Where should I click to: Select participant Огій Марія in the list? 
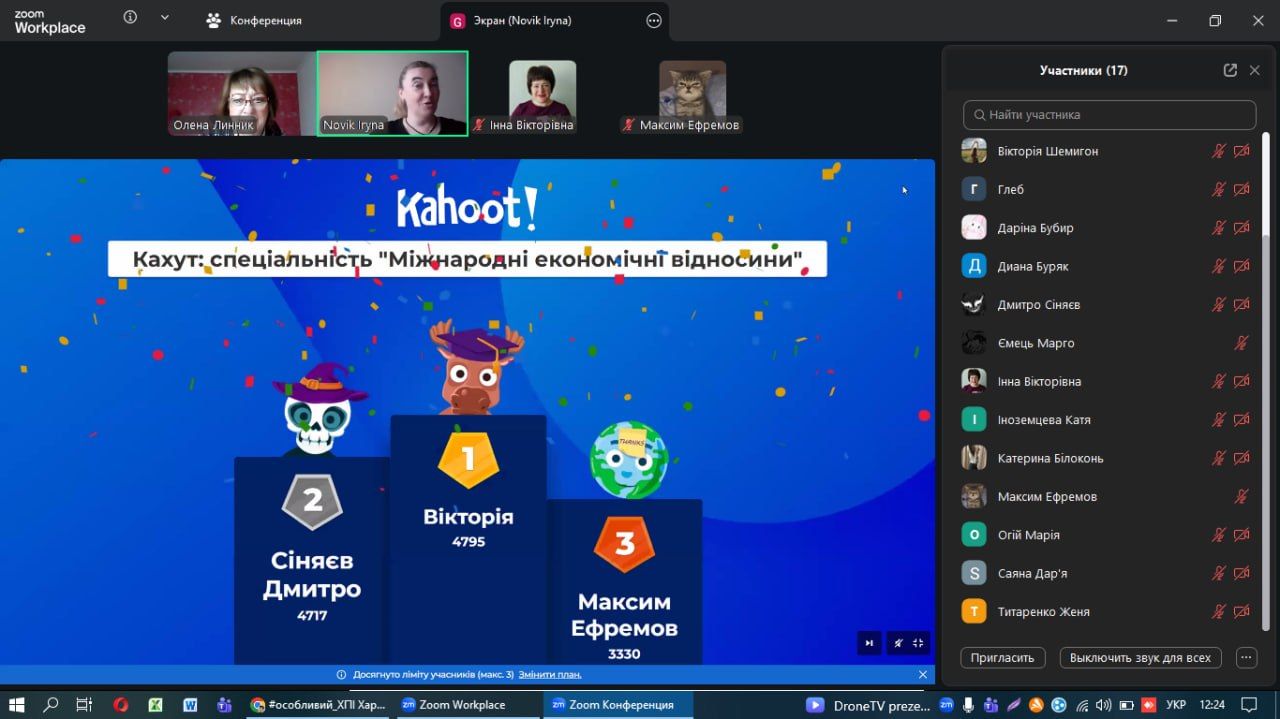[1105, 535]
